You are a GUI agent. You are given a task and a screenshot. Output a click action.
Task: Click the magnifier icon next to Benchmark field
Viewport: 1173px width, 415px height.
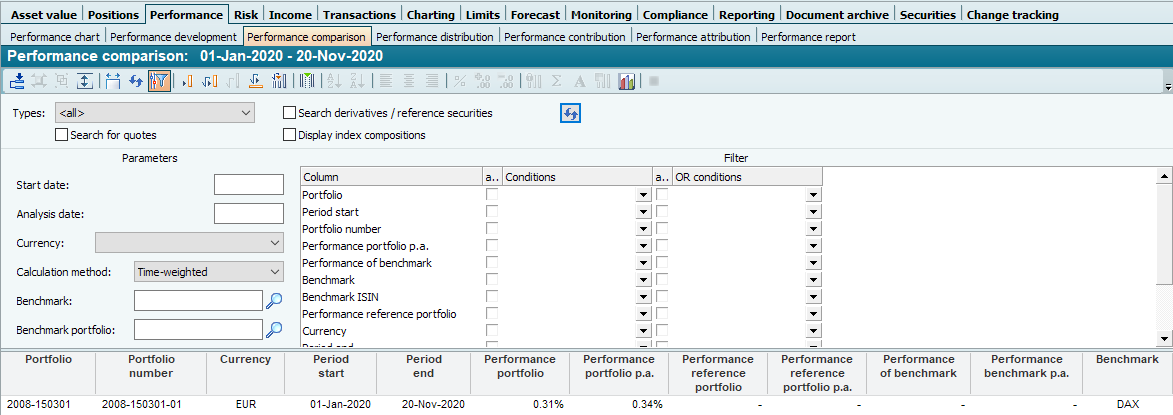coord(273,301)
